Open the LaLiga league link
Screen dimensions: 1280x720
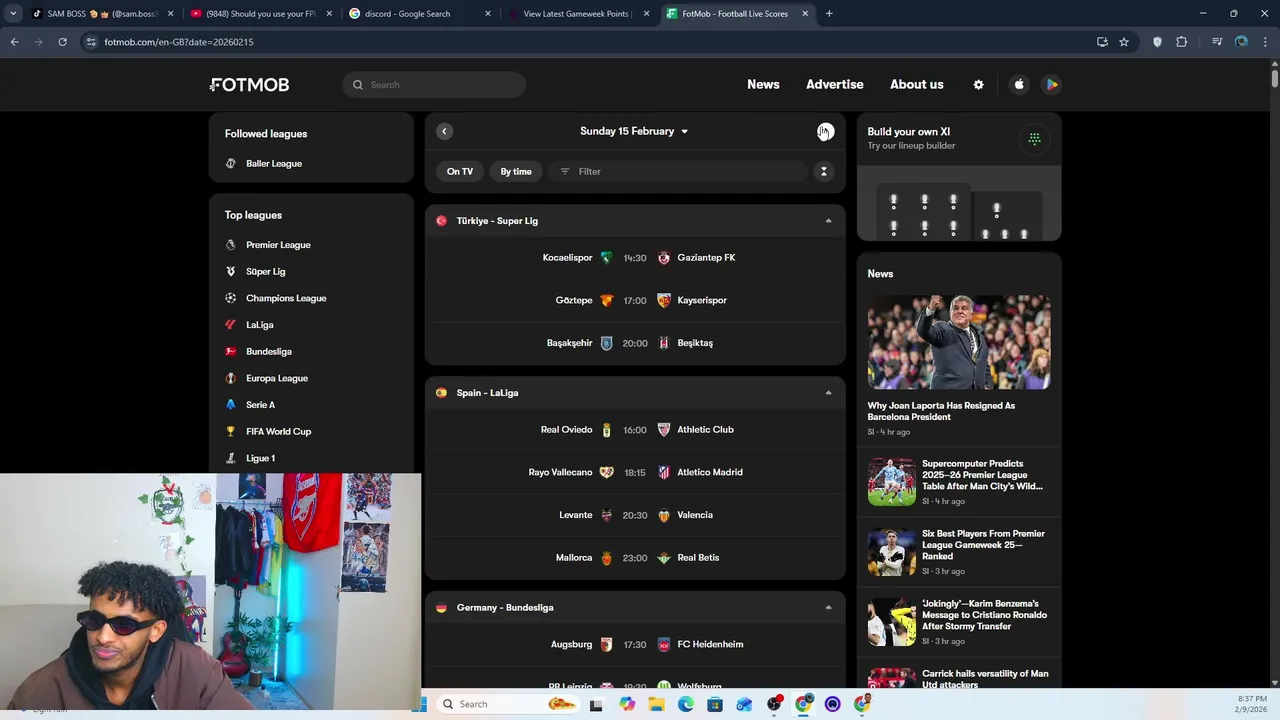[x=260, y=325]
